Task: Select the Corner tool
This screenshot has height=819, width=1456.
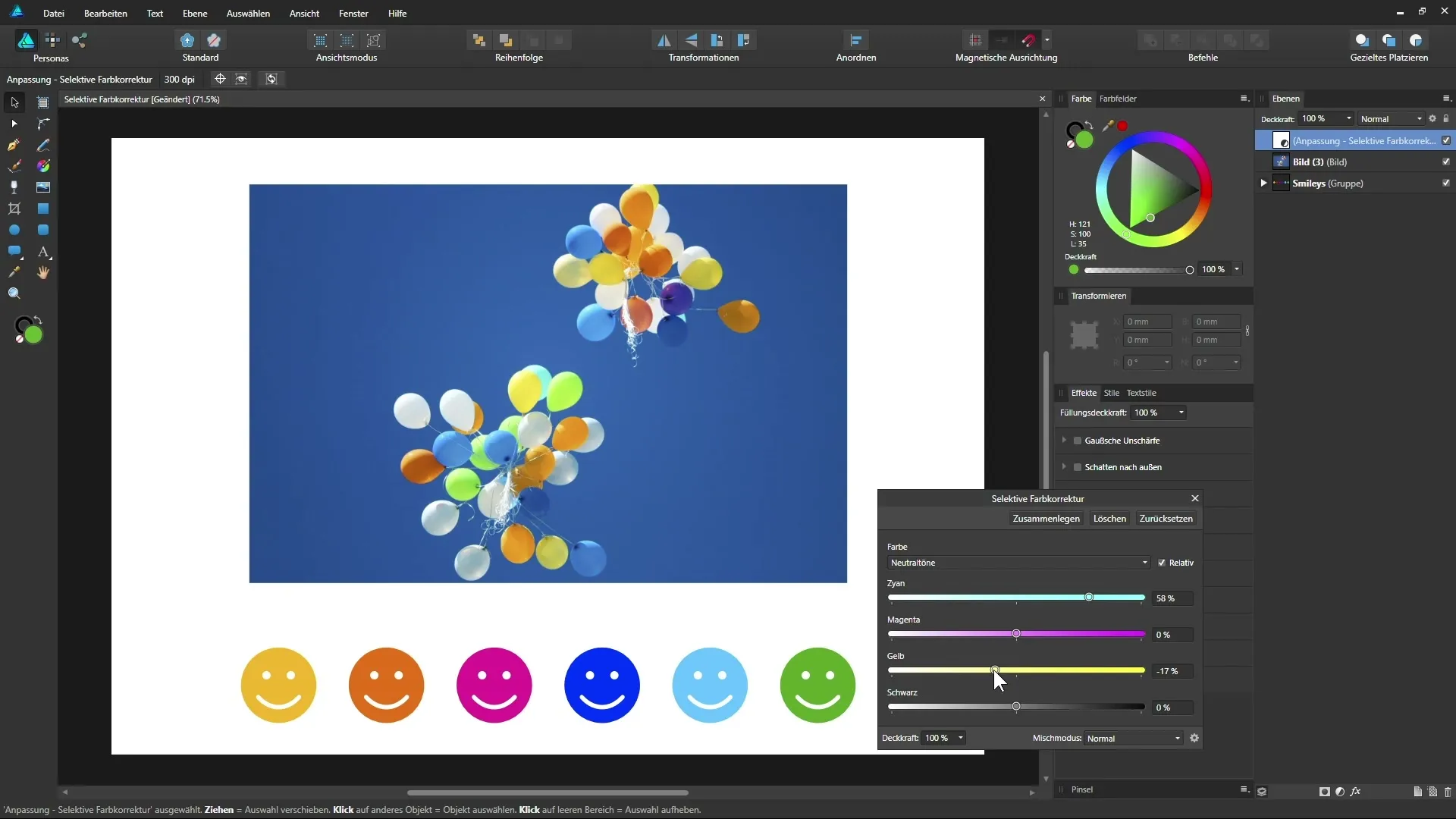Action: pos(43,124)
